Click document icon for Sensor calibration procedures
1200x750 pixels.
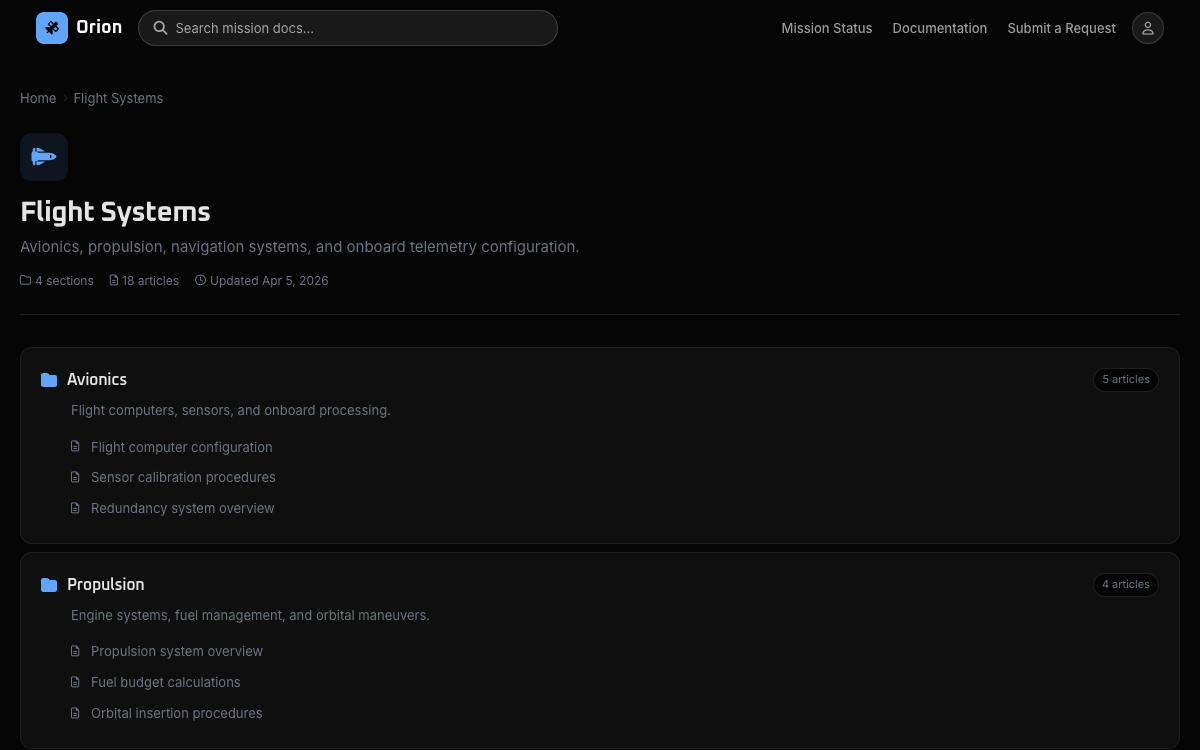point(75,477)
